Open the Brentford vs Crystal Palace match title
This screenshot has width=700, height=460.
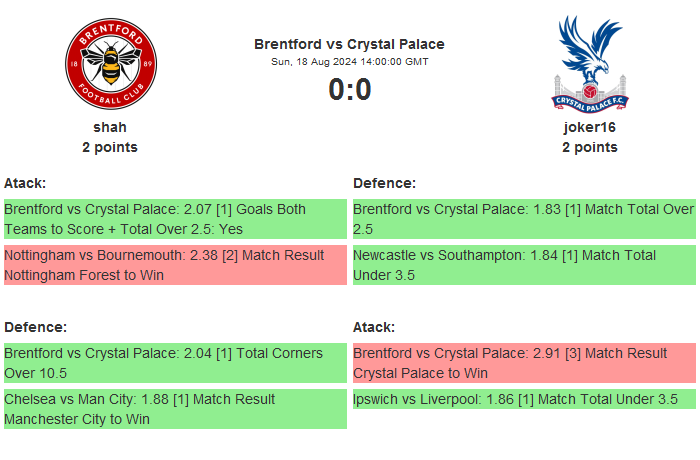[349, 44]
